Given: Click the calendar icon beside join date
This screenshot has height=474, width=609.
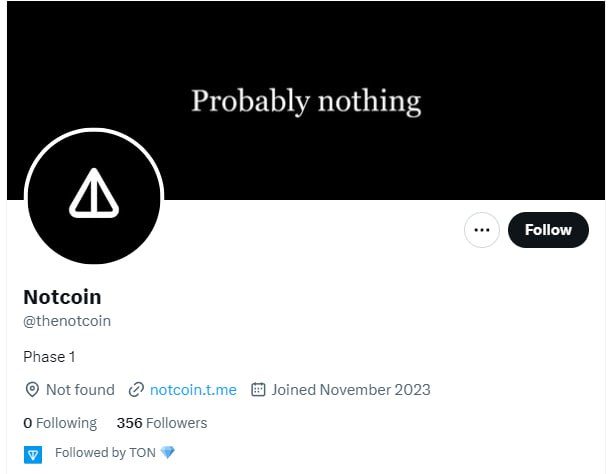Looking at the screenshot, I should tap(258, 389).
